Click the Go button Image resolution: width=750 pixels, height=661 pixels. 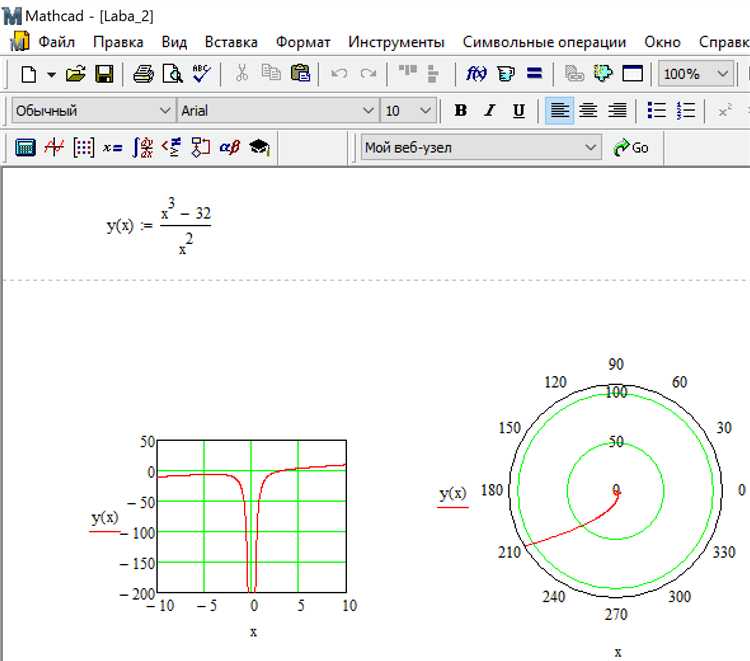631,147
